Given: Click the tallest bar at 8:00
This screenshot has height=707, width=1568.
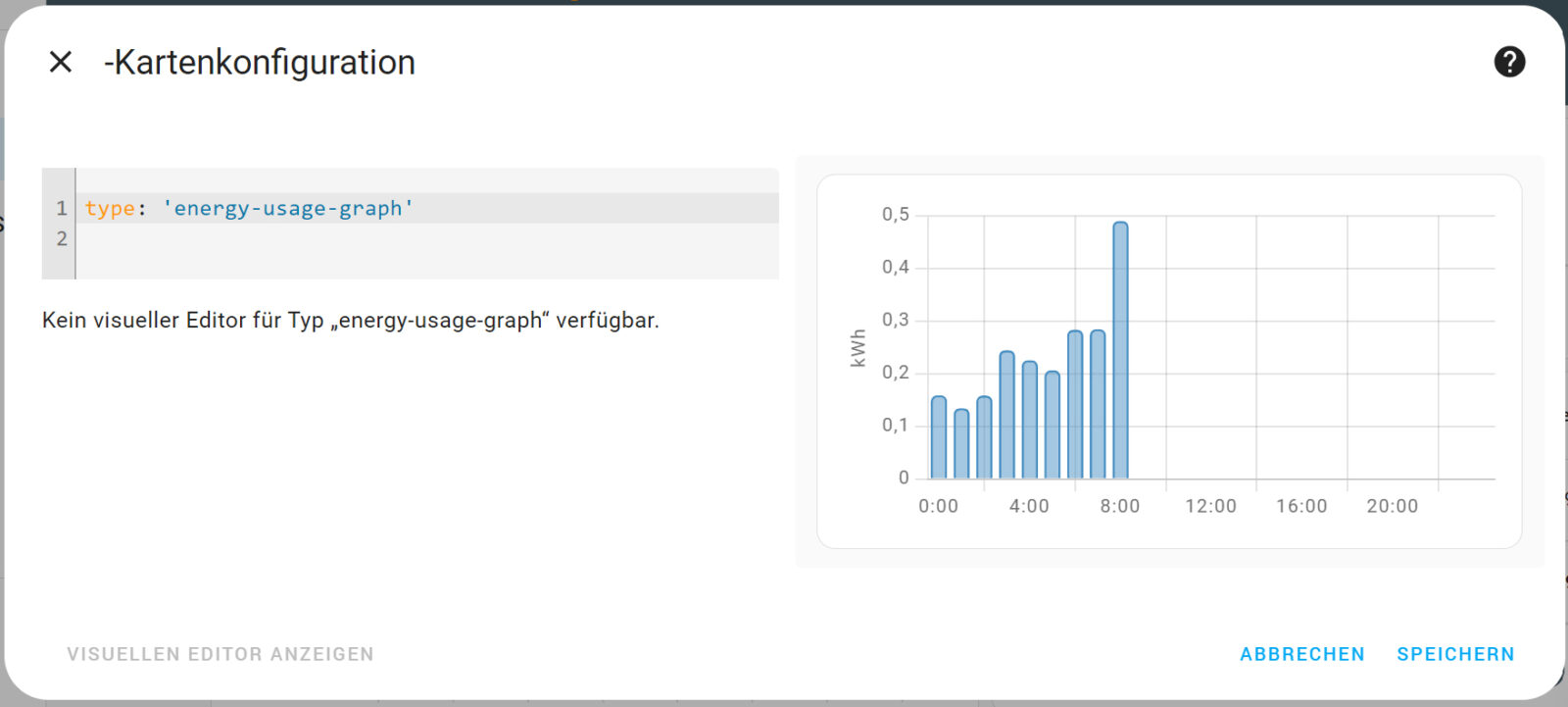Looking at the screenshot, I should click(x=1120, y=353).
